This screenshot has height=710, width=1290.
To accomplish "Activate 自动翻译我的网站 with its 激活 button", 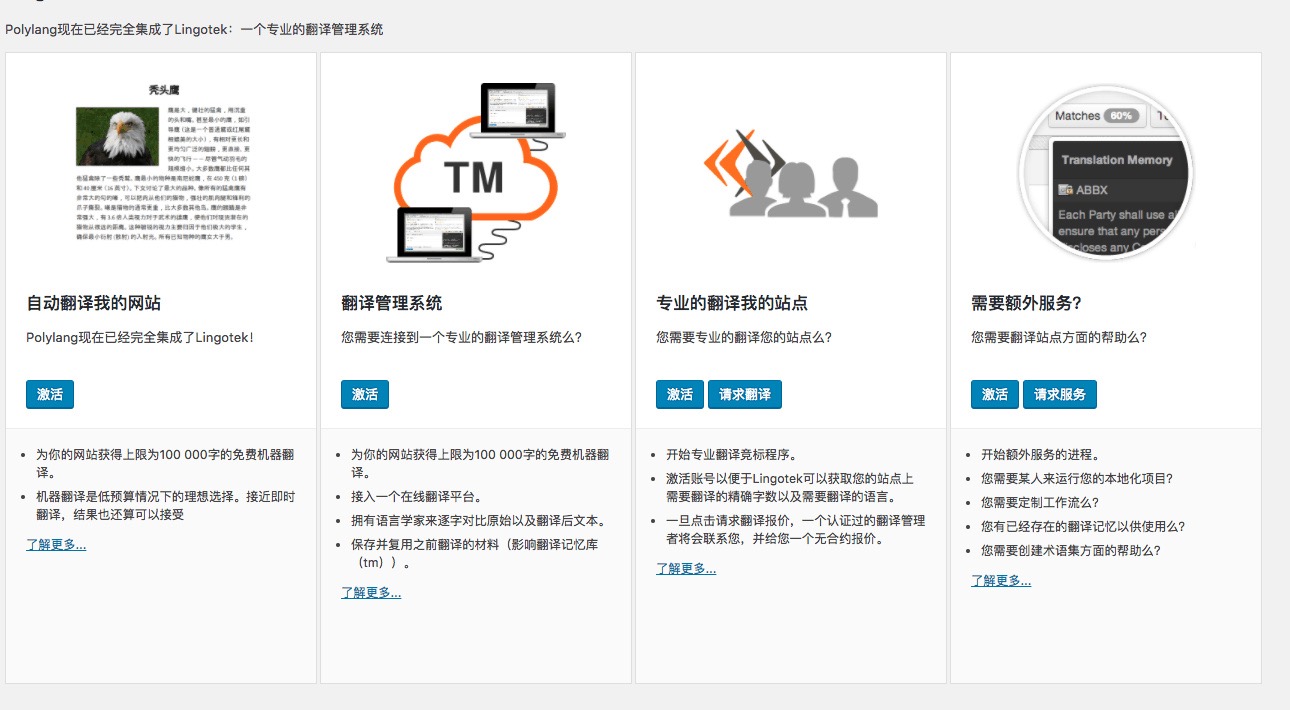I will (x=48, y=394).
